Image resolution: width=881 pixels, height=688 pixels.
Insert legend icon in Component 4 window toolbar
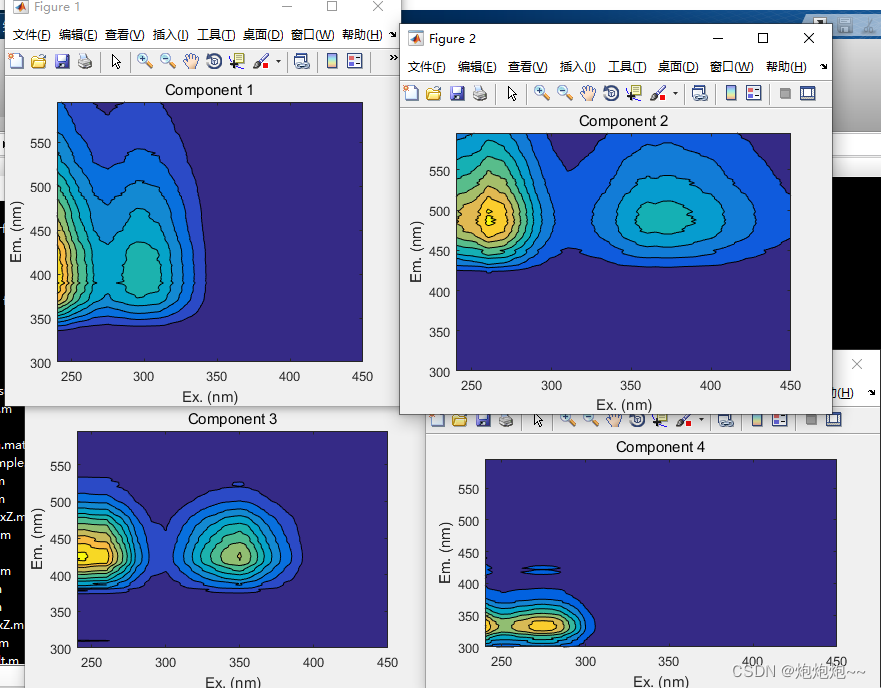click(x=779, y=420)
